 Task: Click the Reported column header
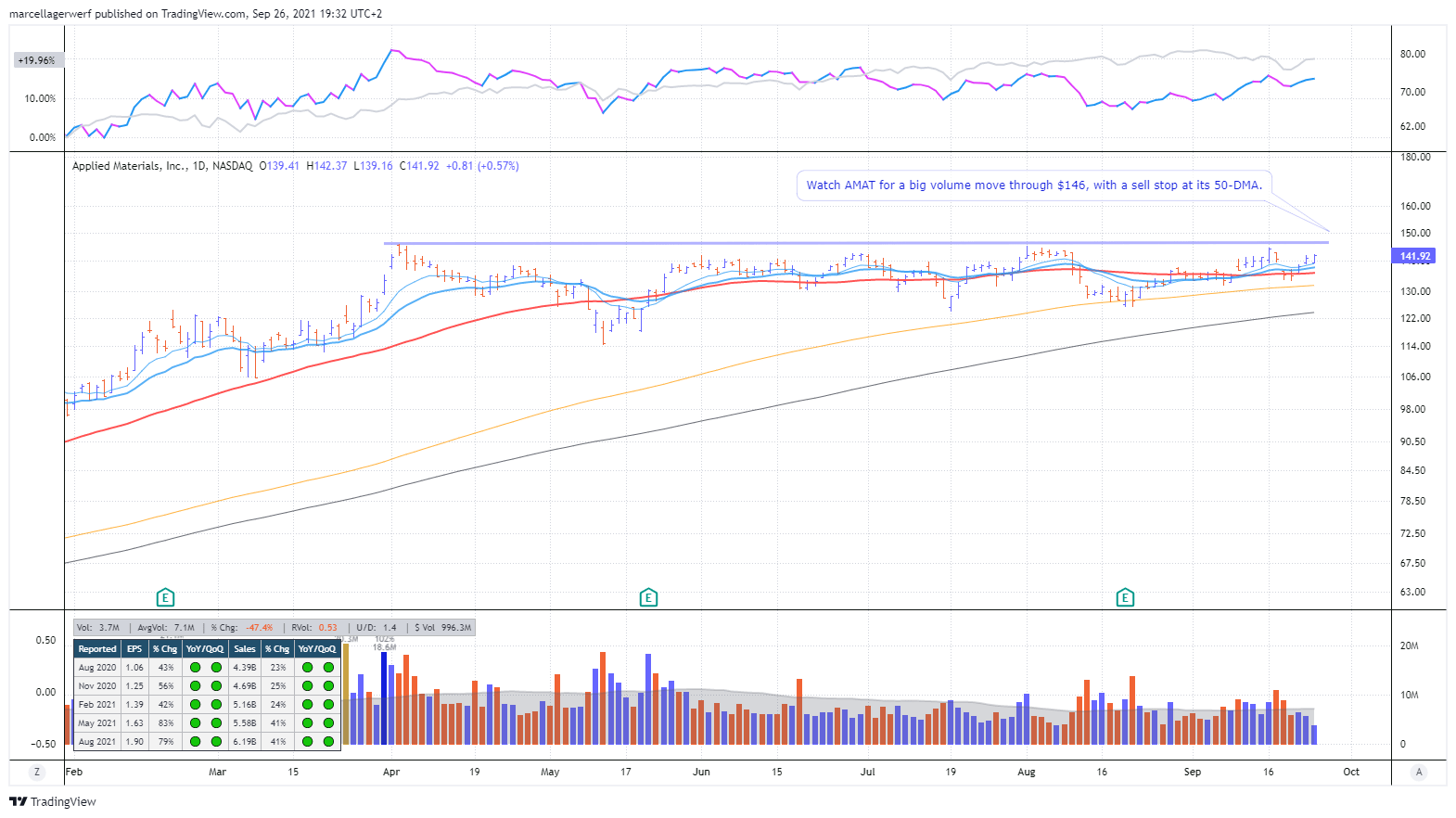pyautogui.click(x=97, y=649)
